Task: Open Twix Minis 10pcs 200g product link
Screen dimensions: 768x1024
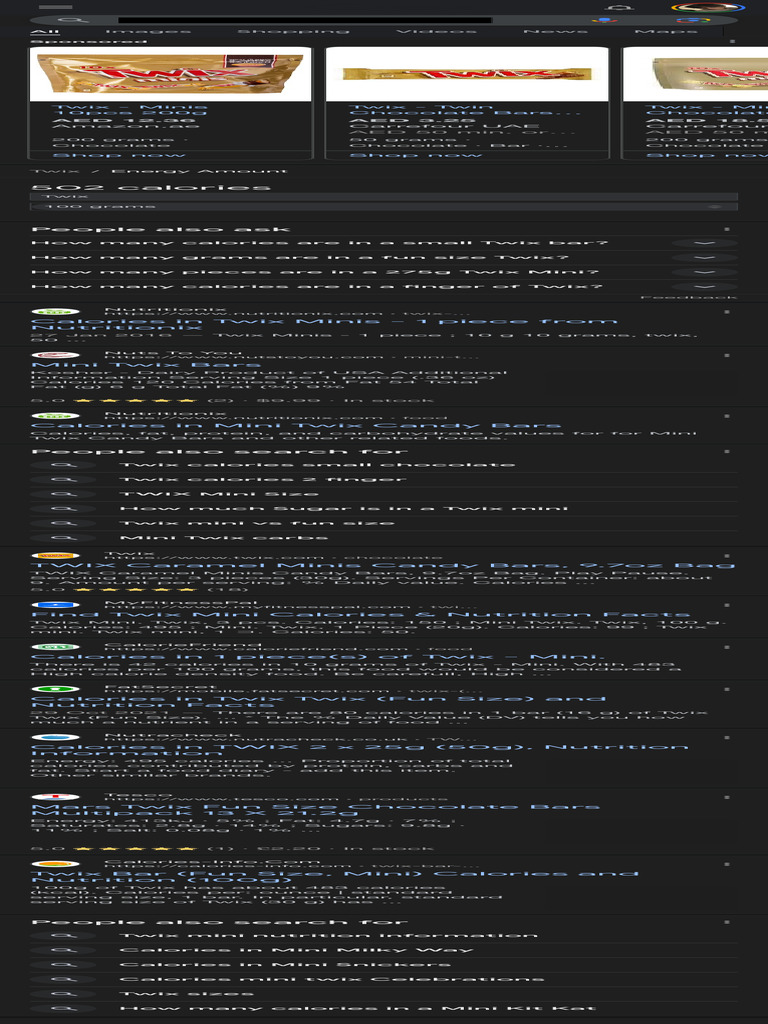Action: pos(129,110)
